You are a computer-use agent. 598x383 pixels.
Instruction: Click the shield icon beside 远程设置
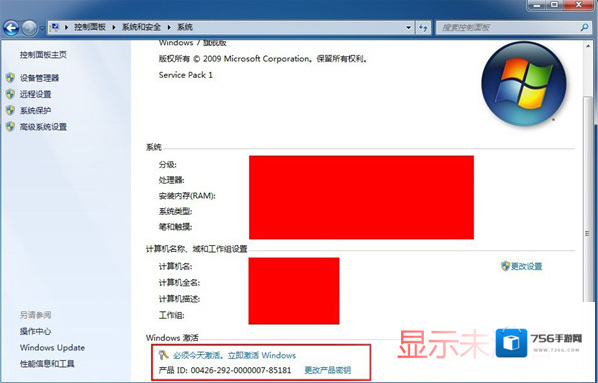10,94
